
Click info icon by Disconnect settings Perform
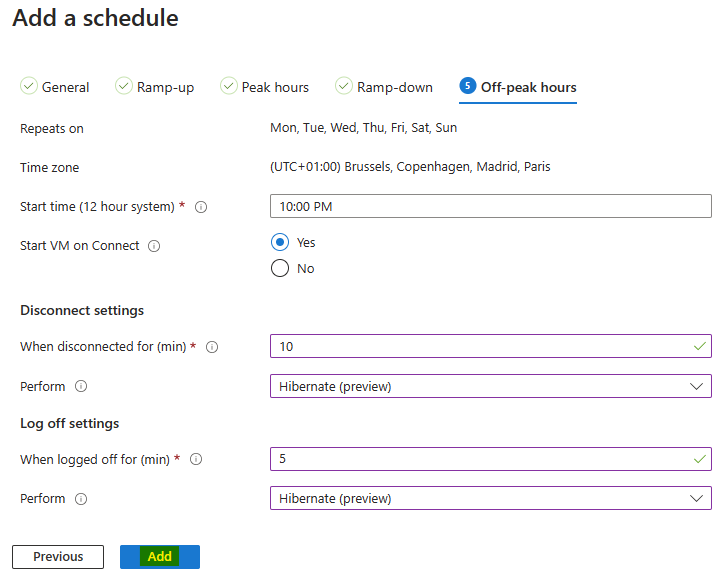(x=81, y=386)
